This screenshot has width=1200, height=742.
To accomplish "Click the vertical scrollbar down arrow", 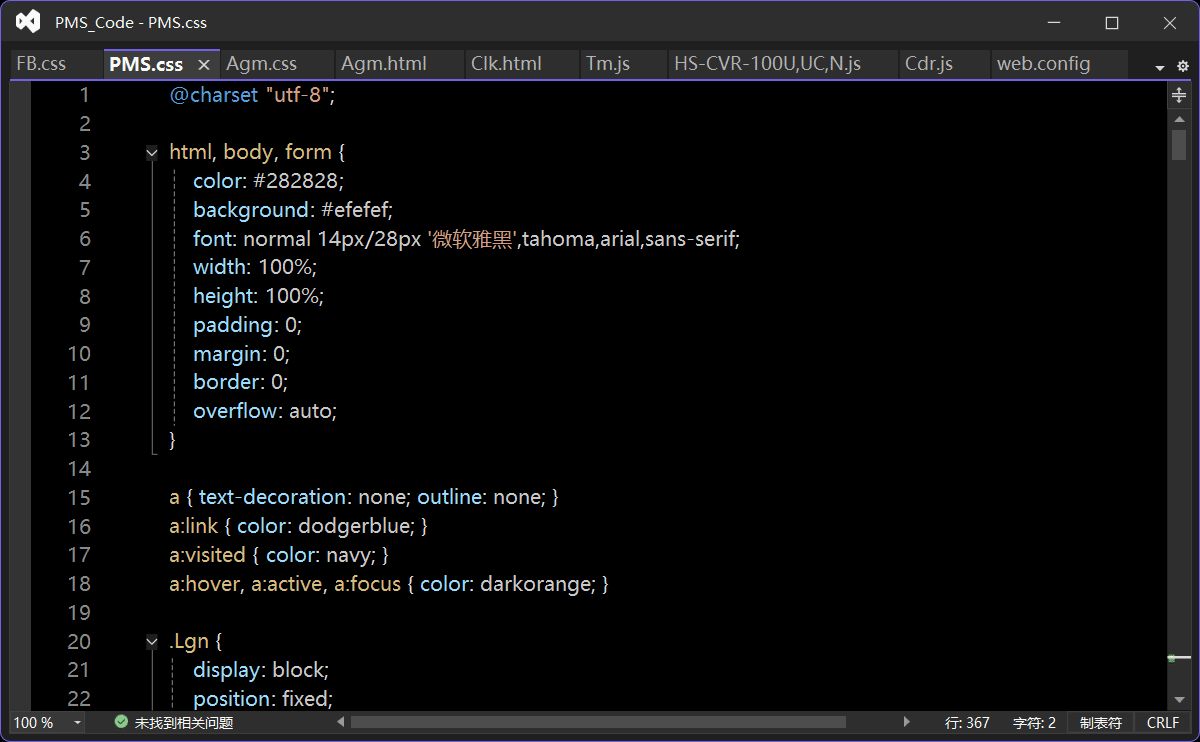I will point(1179,699).
